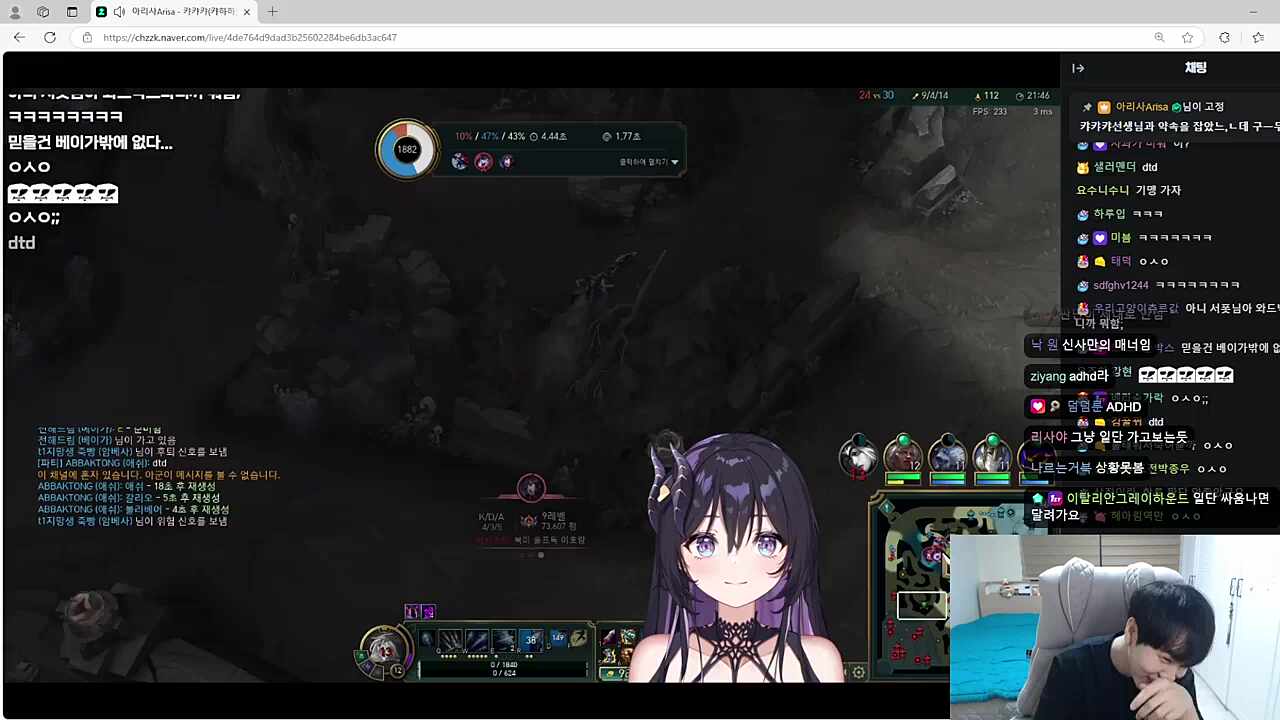The image size is (1280, 720).
Task: Click the player champion portrait in the HUD
Action: [x=383, y=649]
